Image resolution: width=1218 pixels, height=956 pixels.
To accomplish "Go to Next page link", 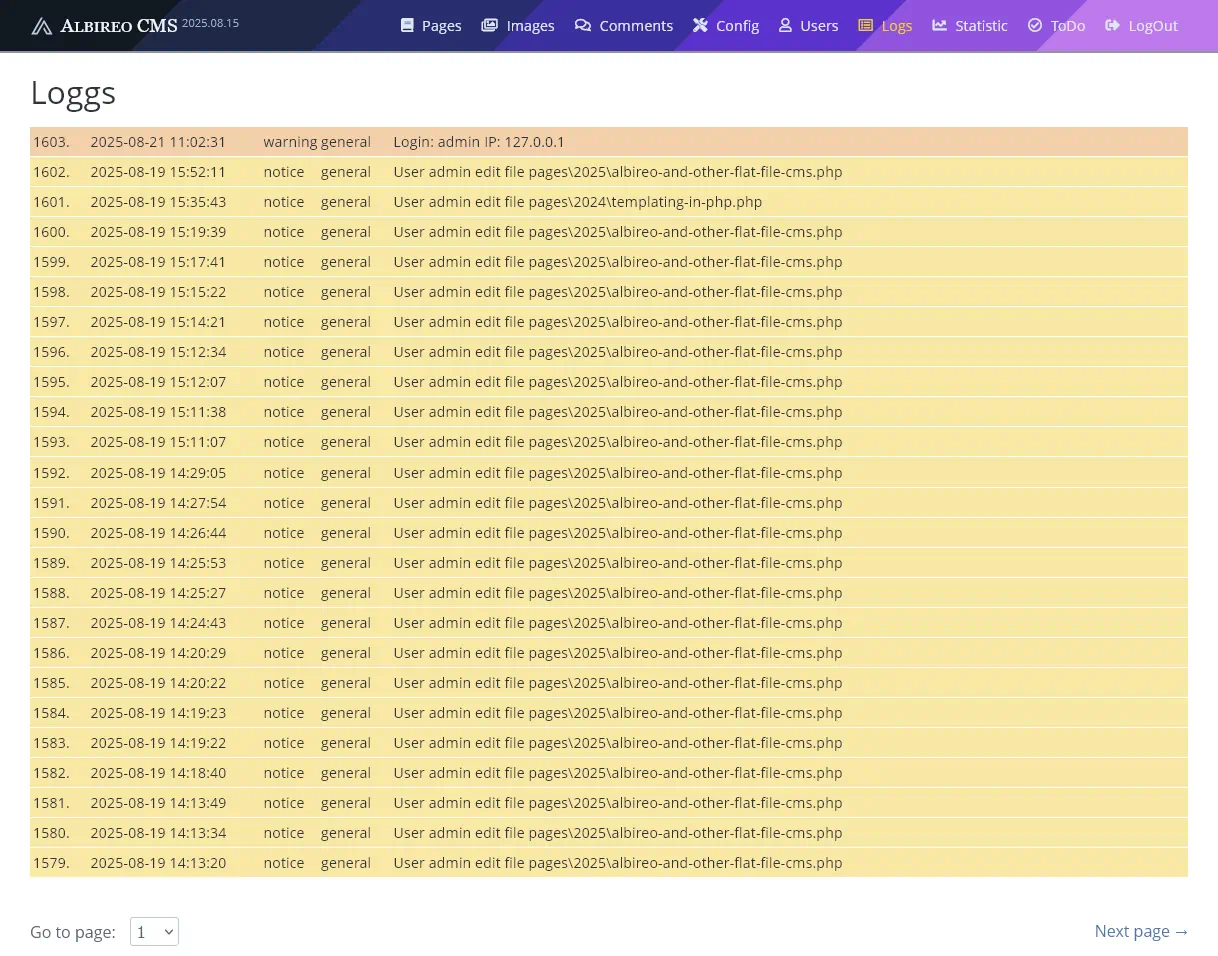I will pos(1141,931).
